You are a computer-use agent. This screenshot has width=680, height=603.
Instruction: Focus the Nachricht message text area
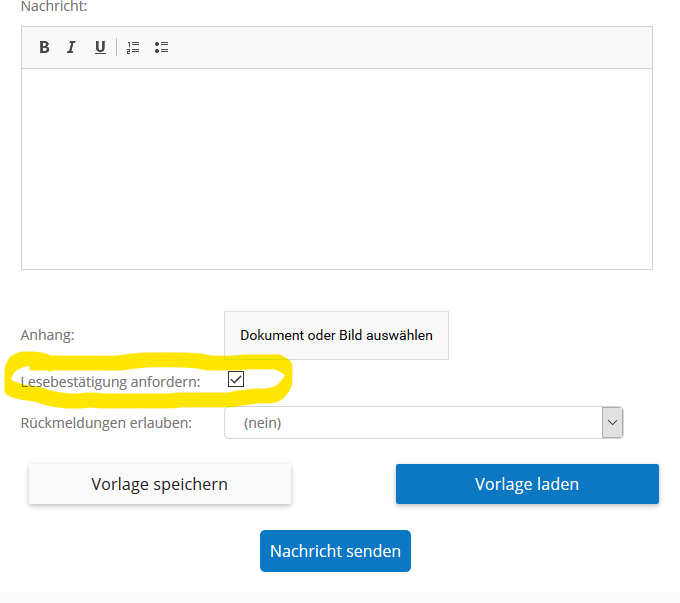tap(337, 169)
